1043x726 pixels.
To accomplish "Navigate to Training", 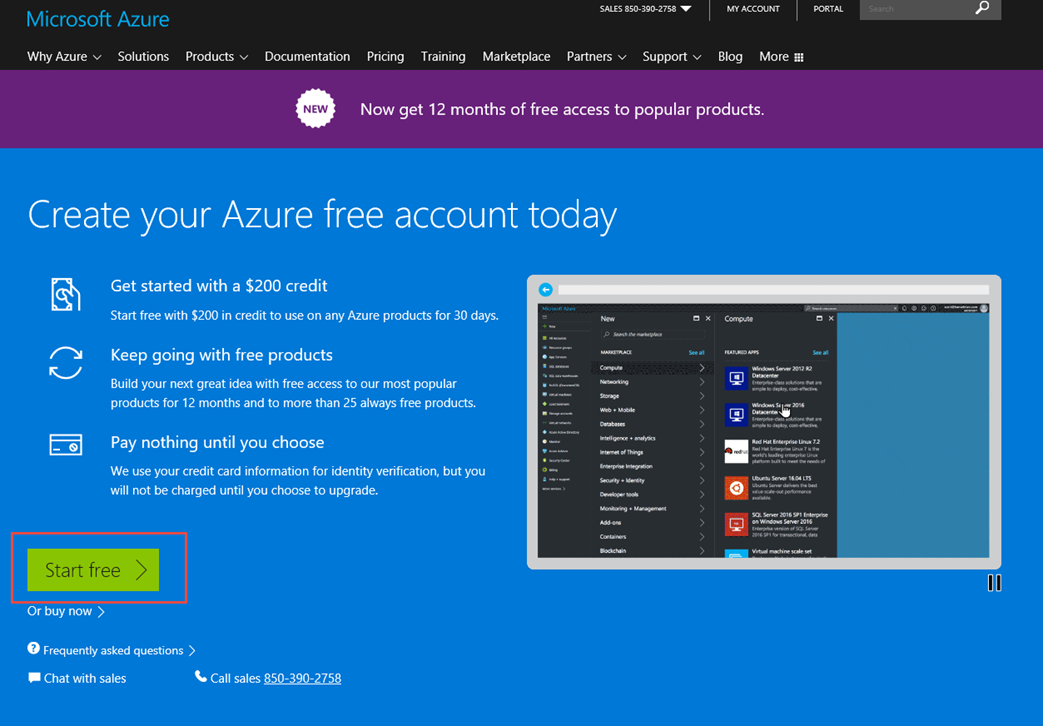I will click(443, 57).
